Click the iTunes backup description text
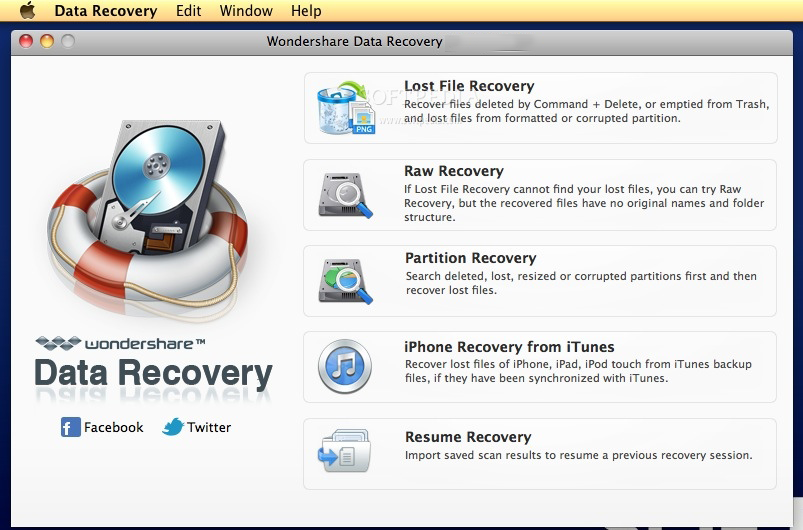Screen dimensions: 803x530 click(x=578, y=371)
